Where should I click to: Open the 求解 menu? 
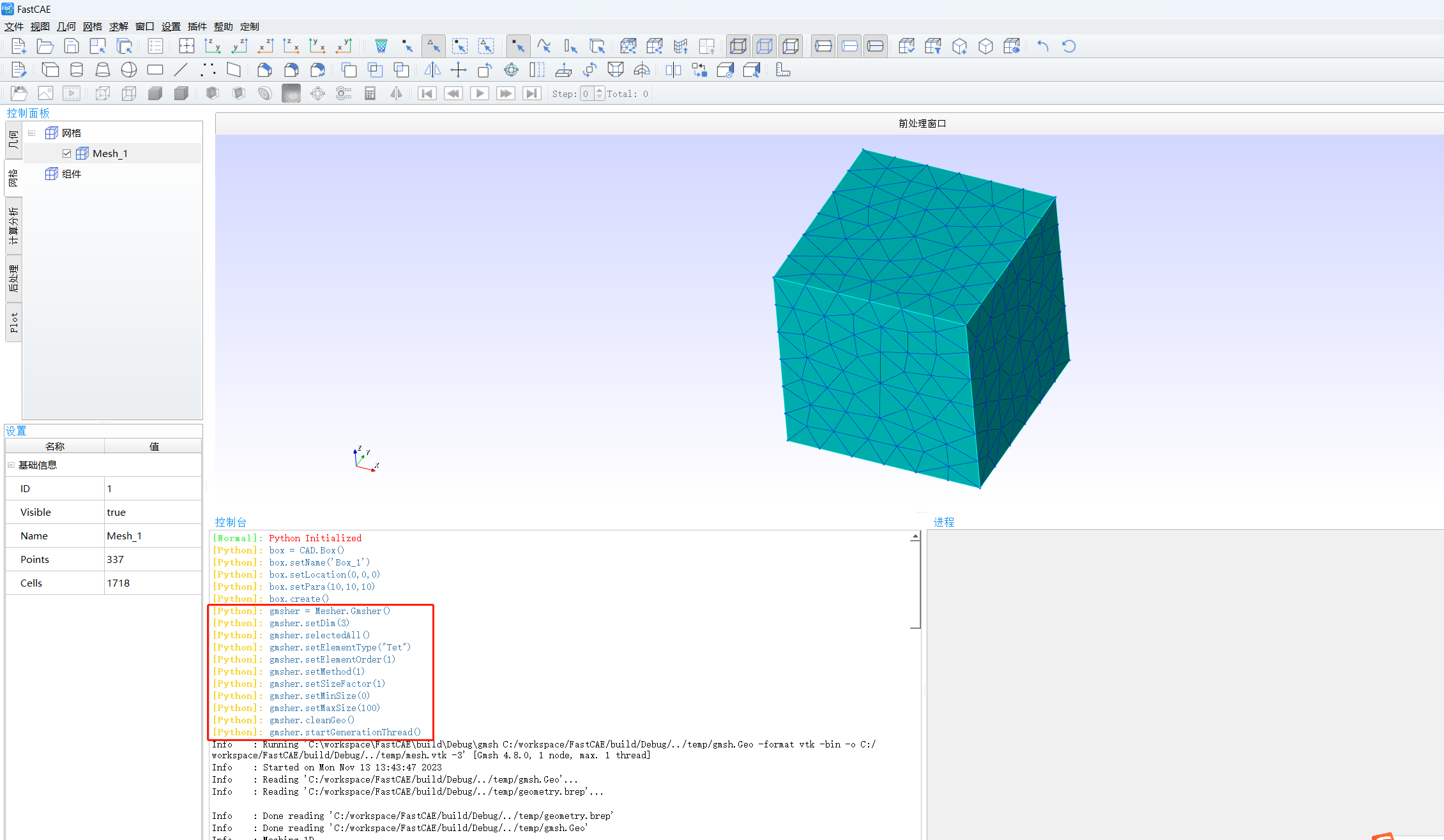(x=118, y=26)
